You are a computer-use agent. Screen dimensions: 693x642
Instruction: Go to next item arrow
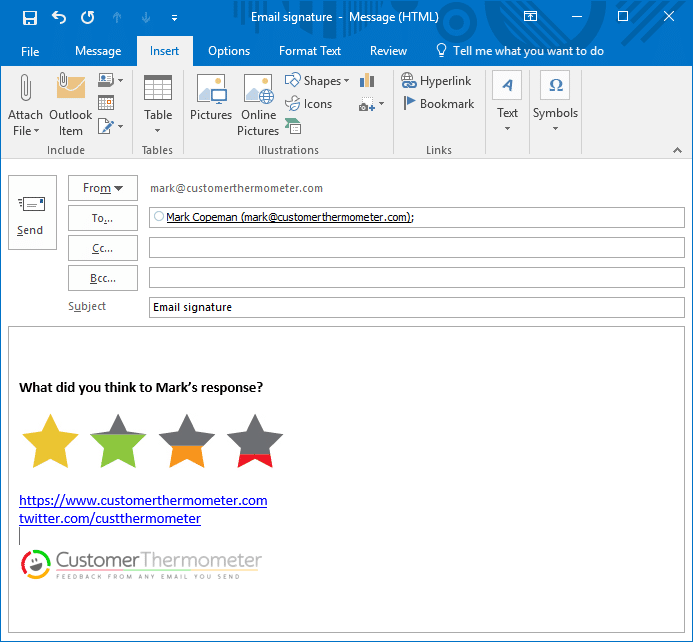[x=145, y=18]
